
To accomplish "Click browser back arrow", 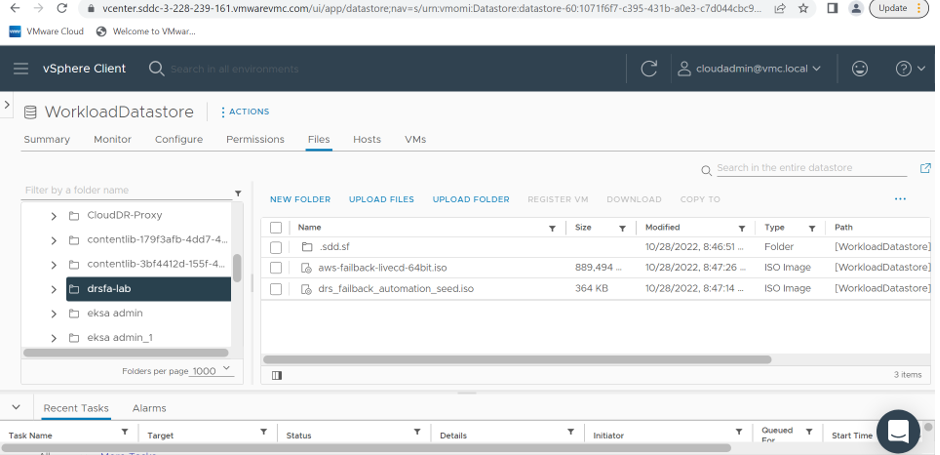I will point(16,8).
